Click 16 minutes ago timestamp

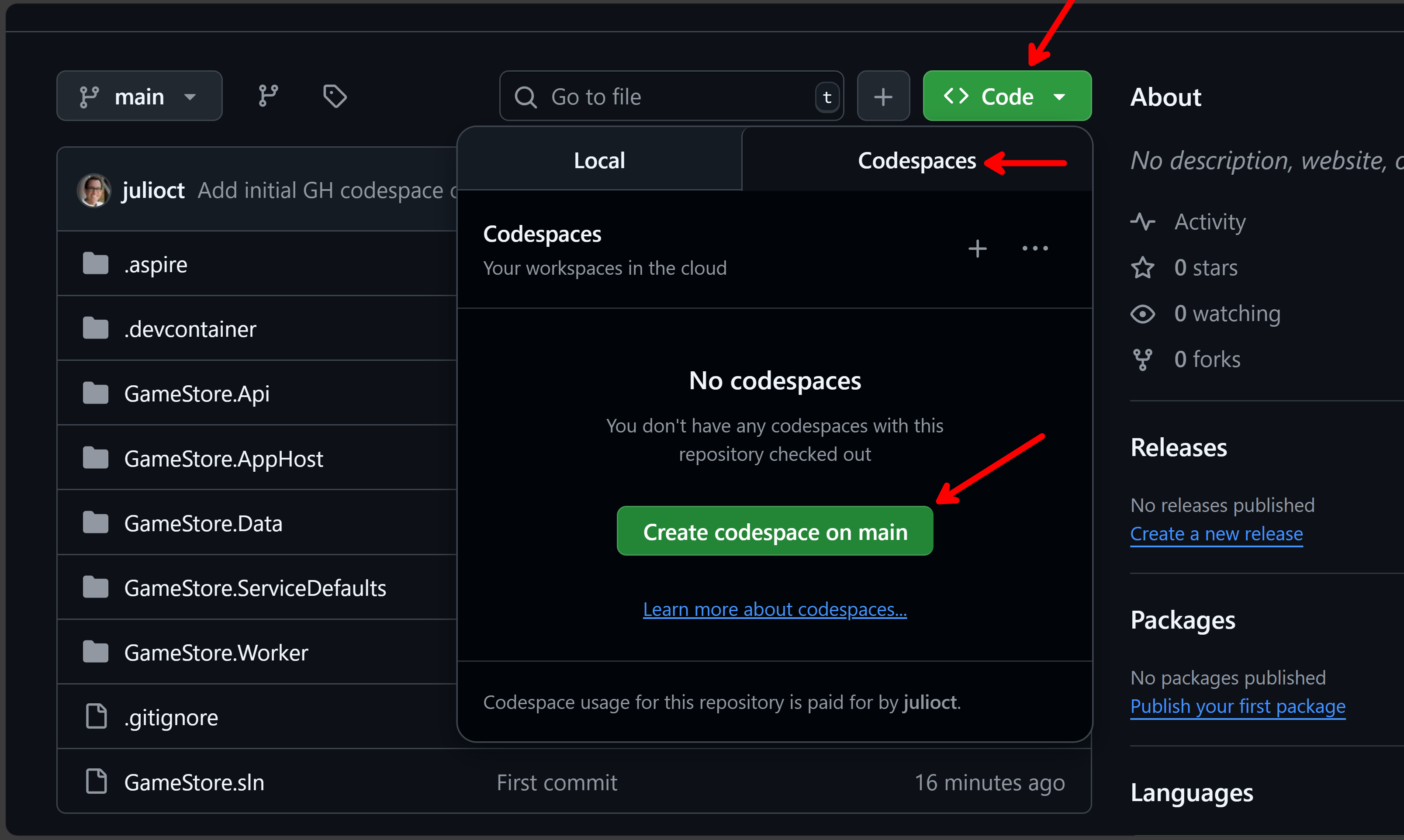pyautogui.click(x=990, y=783)
